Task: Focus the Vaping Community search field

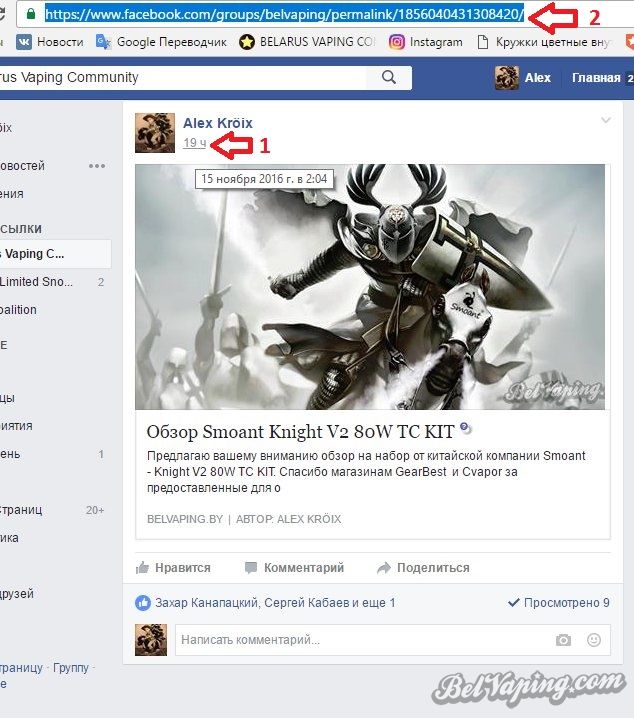Action: point(183,77)
